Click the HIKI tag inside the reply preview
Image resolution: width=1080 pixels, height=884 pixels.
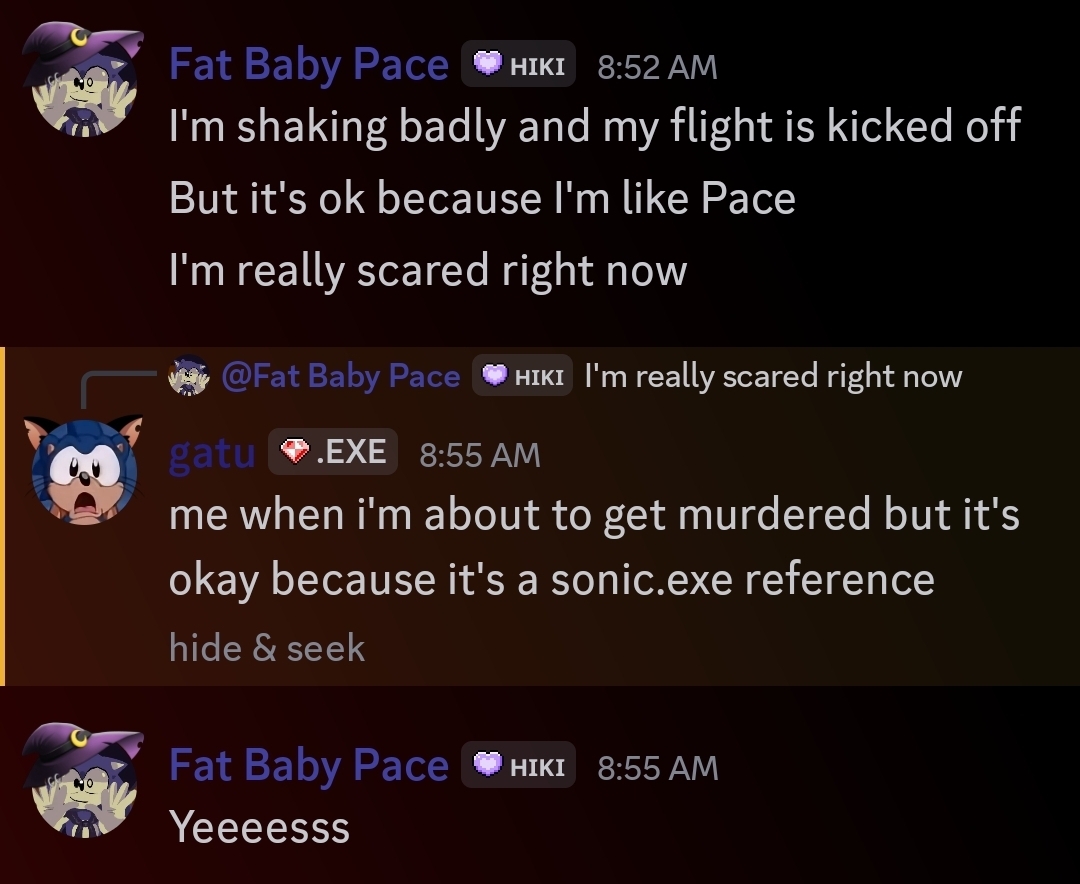522,377
